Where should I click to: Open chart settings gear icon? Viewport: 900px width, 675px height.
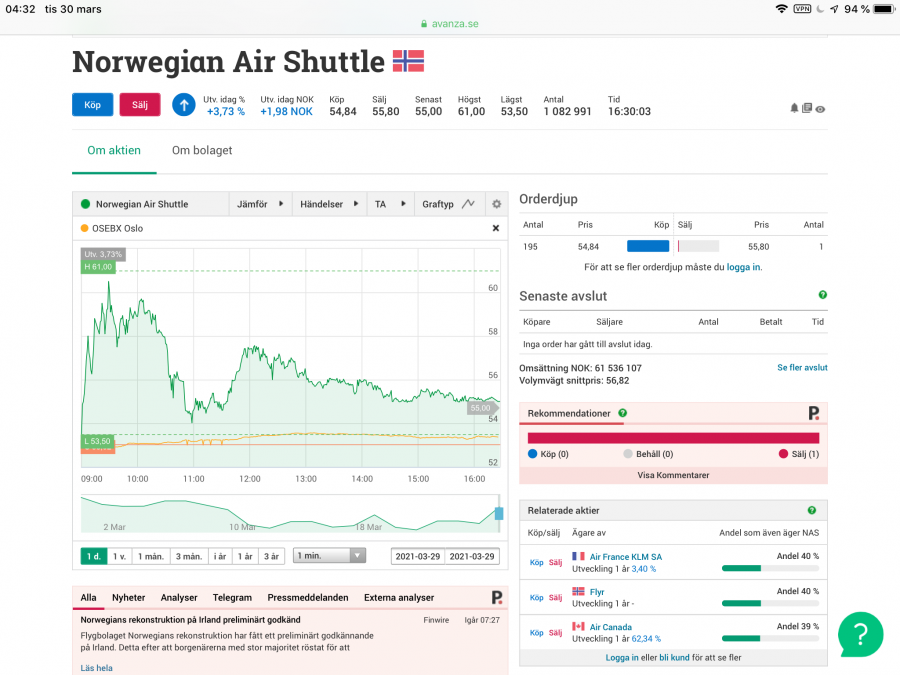pyautogui.click(x=496, y=204)
